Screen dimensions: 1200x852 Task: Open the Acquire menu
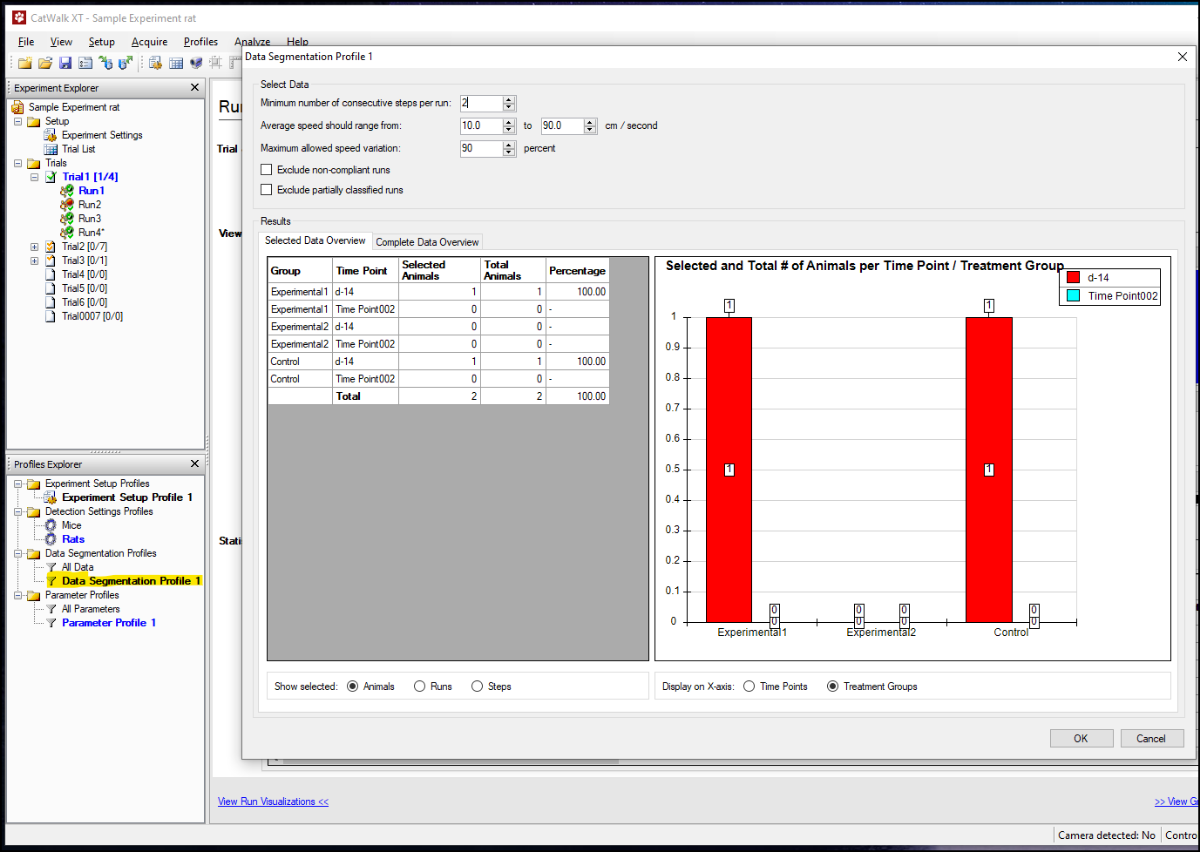coord(149,42)
